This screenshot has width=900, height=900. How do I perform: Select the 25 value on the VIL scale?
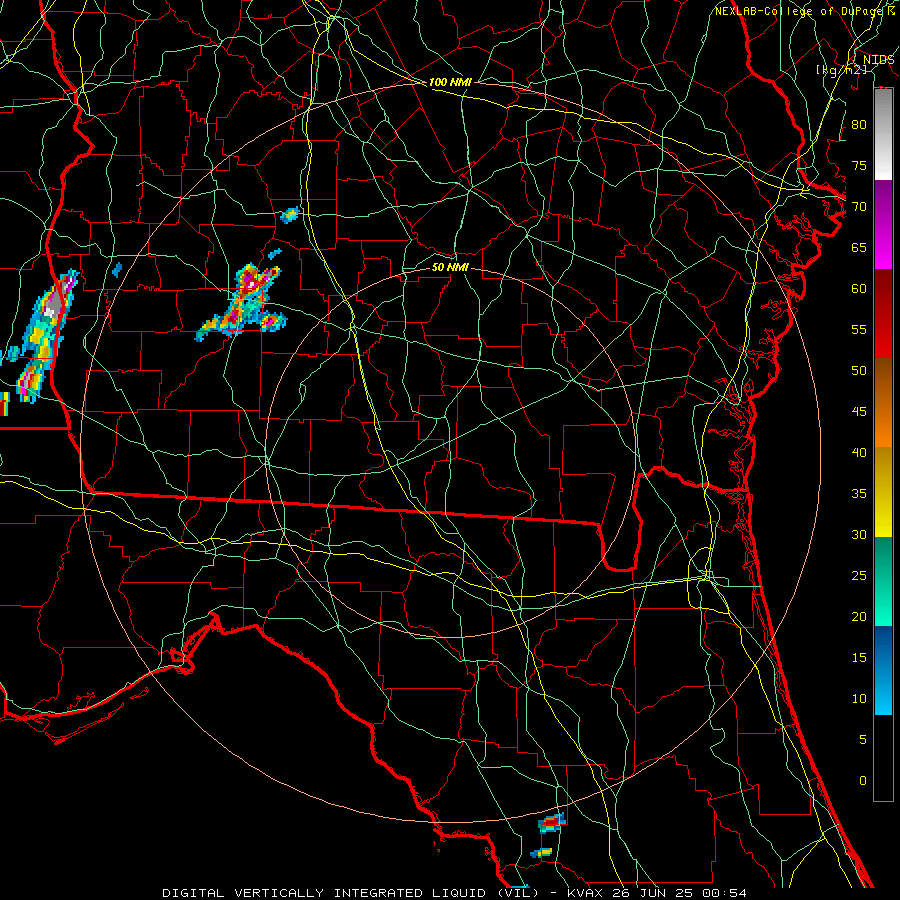click(859, 576)
